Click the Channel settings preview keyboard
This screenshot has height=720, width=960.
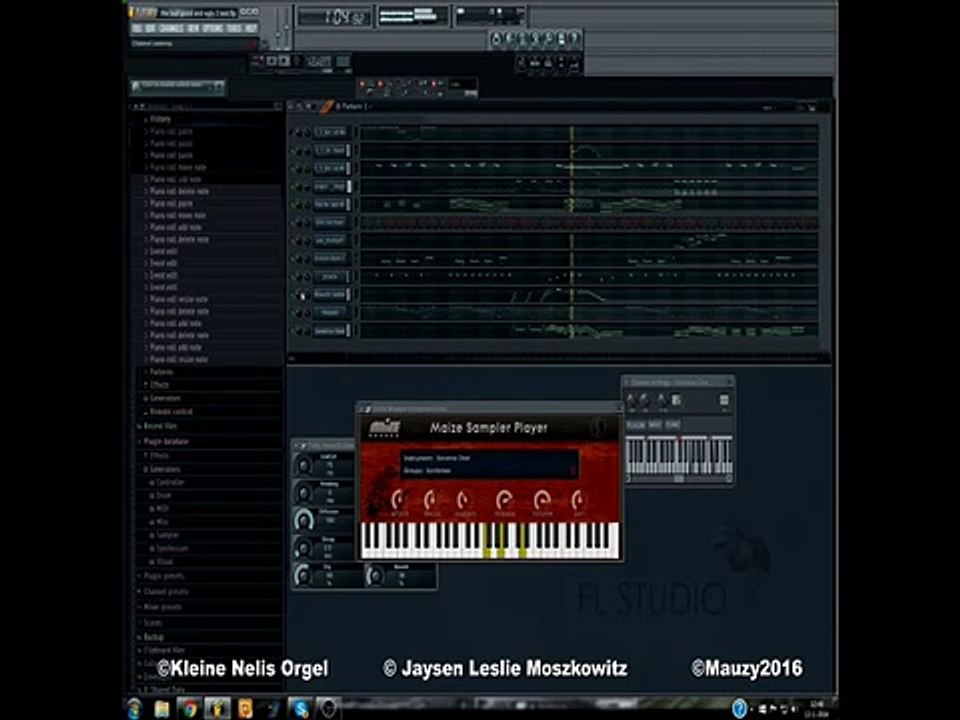coord(679,456)
